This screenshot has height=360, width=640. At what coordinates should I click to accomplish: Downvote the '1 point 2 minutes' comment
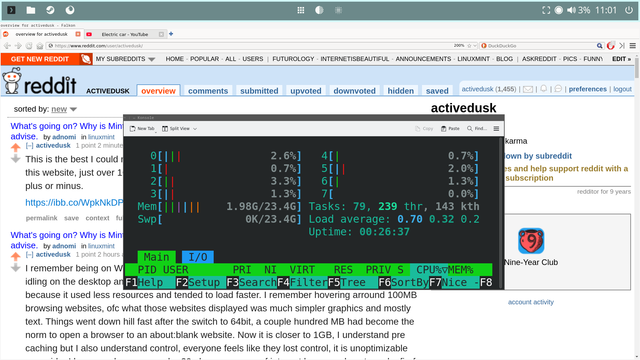click(16, 159)
